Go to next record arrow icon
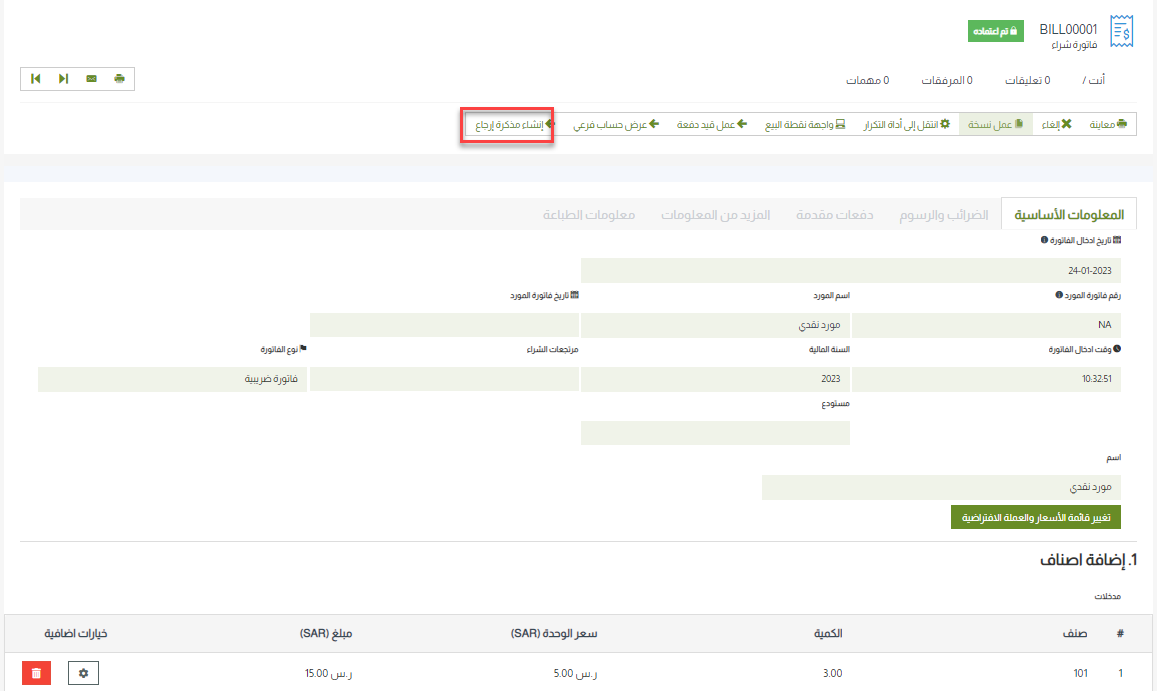The height and width of the screenshot is (691, 1157). 63,79
